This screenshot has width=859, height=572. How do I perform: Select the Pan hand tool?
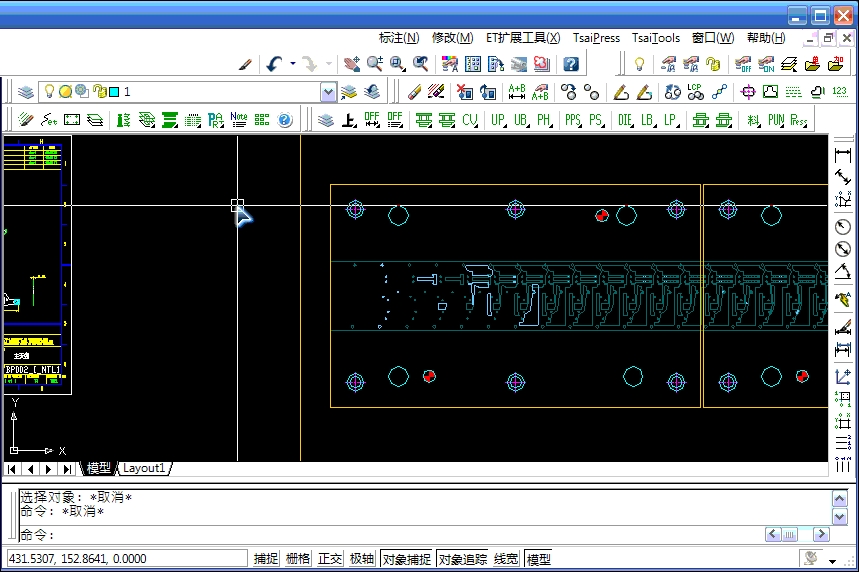point(351,64)
